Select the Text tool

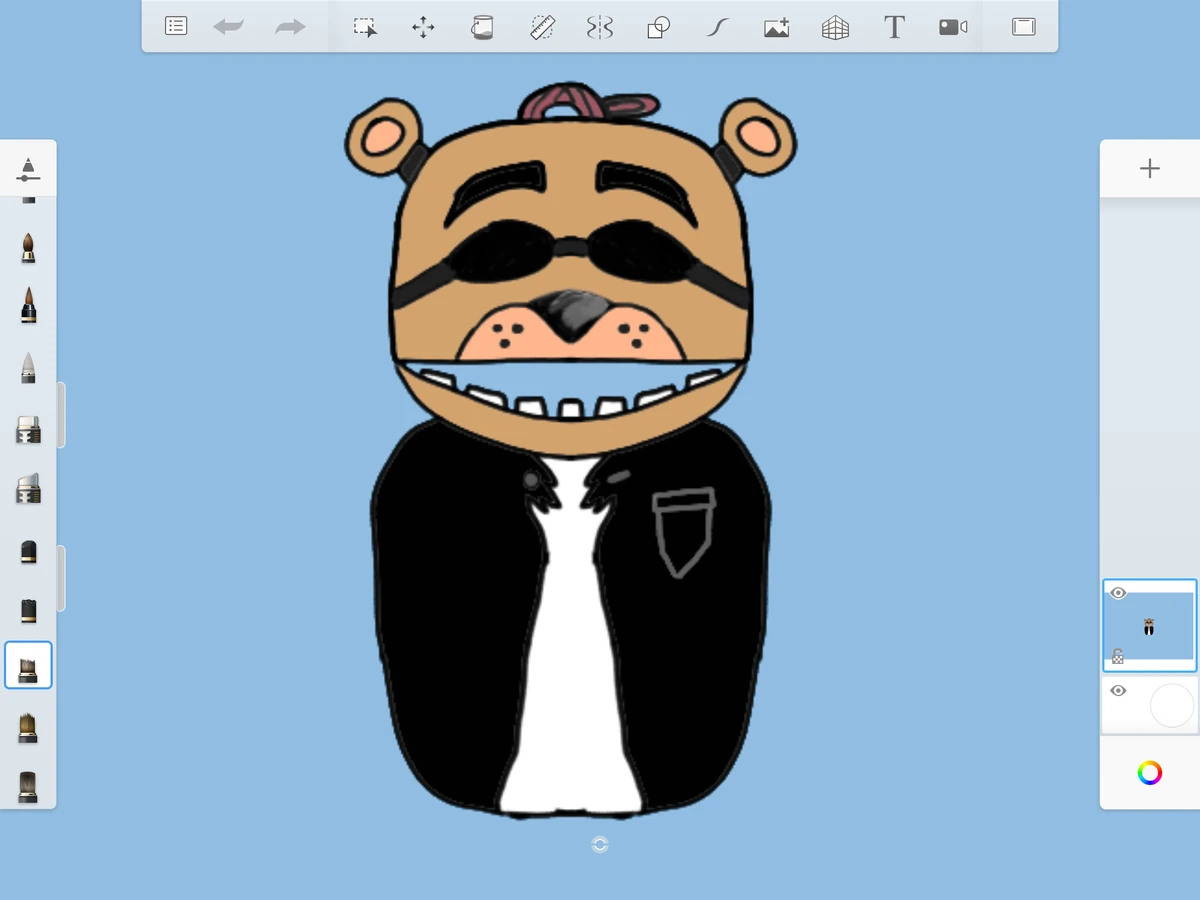point(893,27)
